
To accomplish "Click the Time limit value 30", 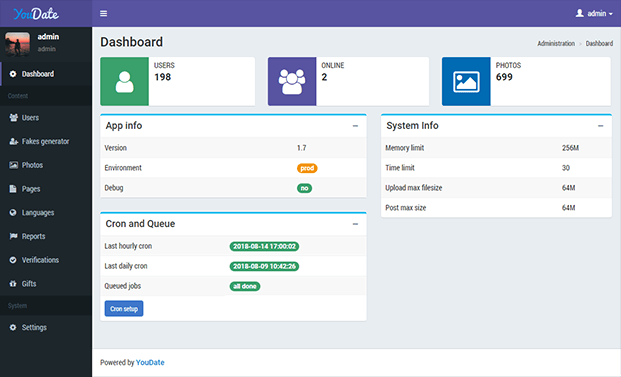I will pyautogui.click(x=566, y=168).
